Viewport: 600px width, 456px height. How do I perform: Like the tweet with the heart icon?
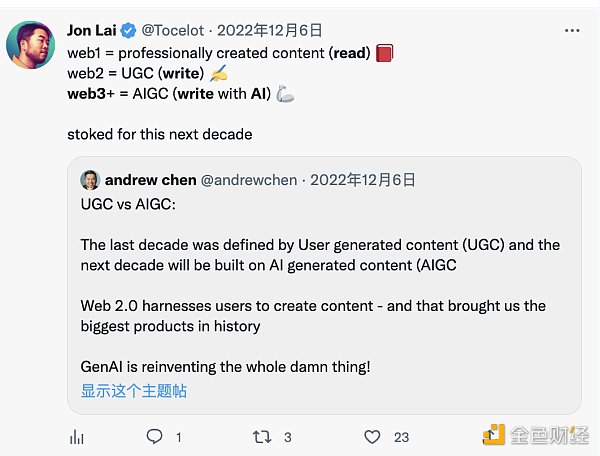pyautogui.click(x=372, y=436)
